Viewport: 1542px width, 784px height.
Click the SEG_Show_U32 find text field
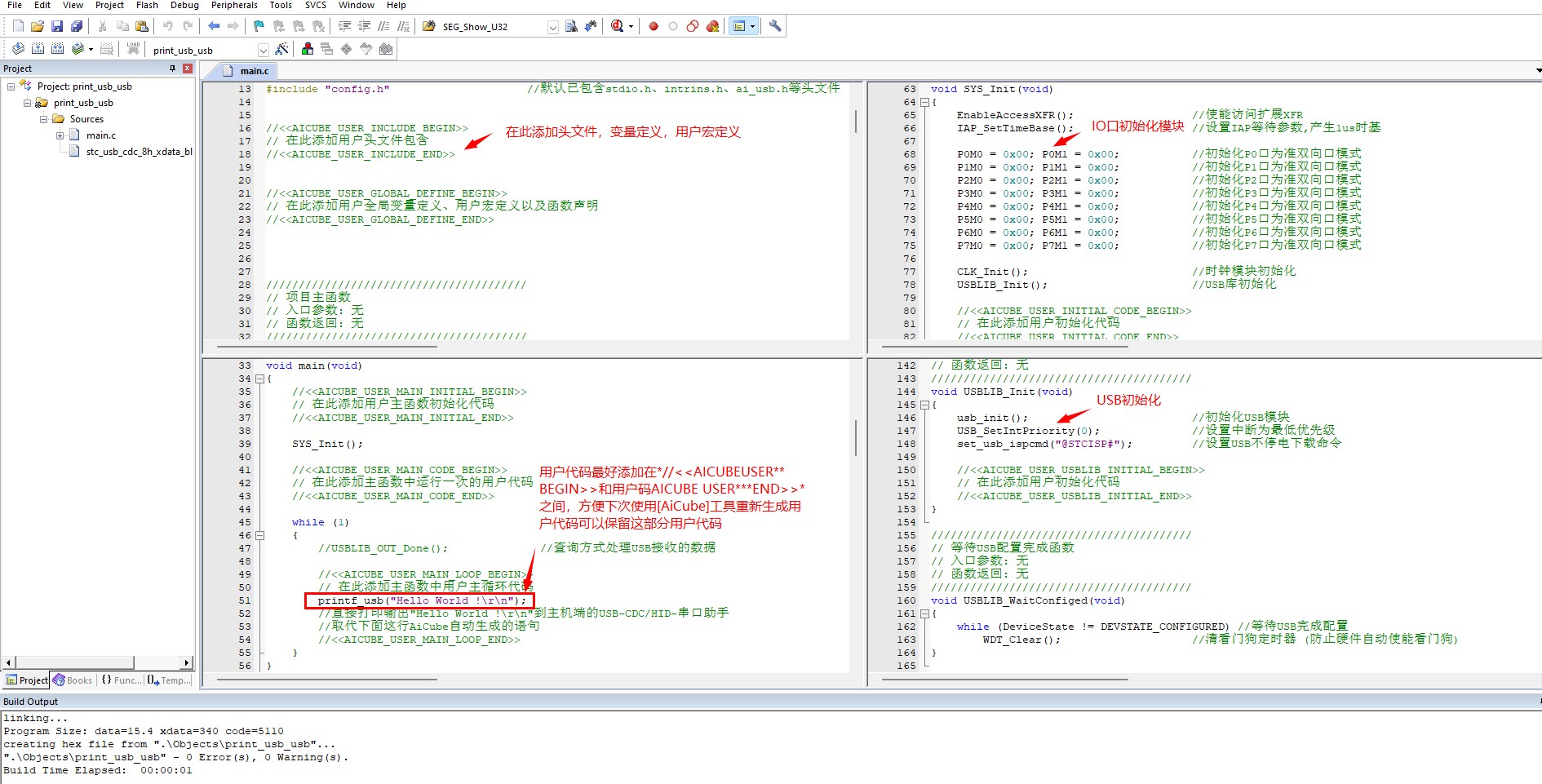(492, 27)
